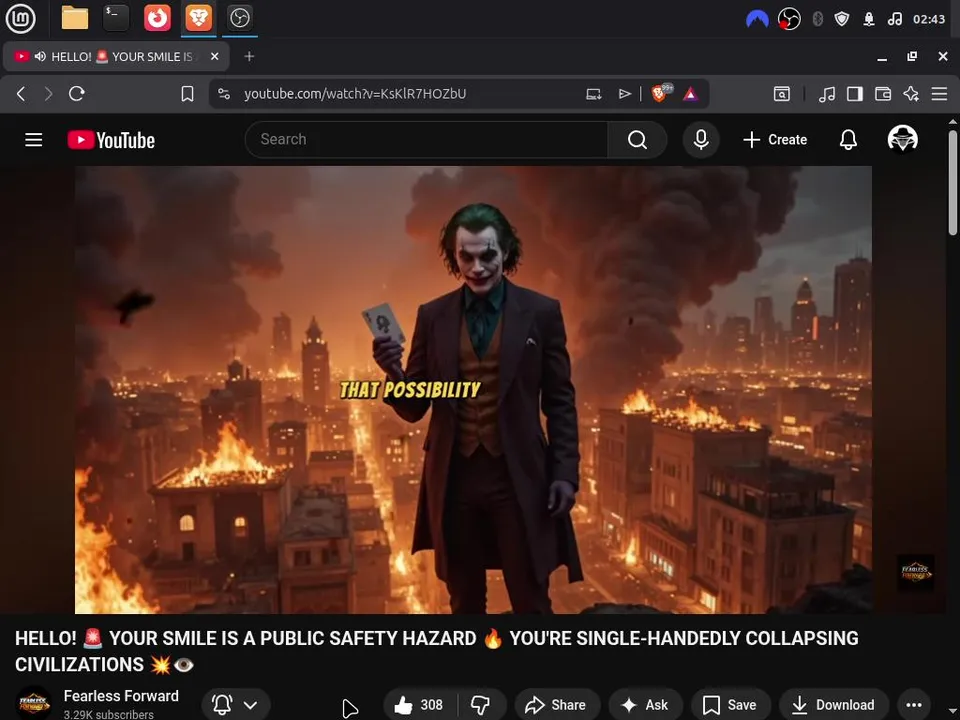Open the file manager from the taskbar
Viewport: 960px width, 720px height.
pos(75,18)
